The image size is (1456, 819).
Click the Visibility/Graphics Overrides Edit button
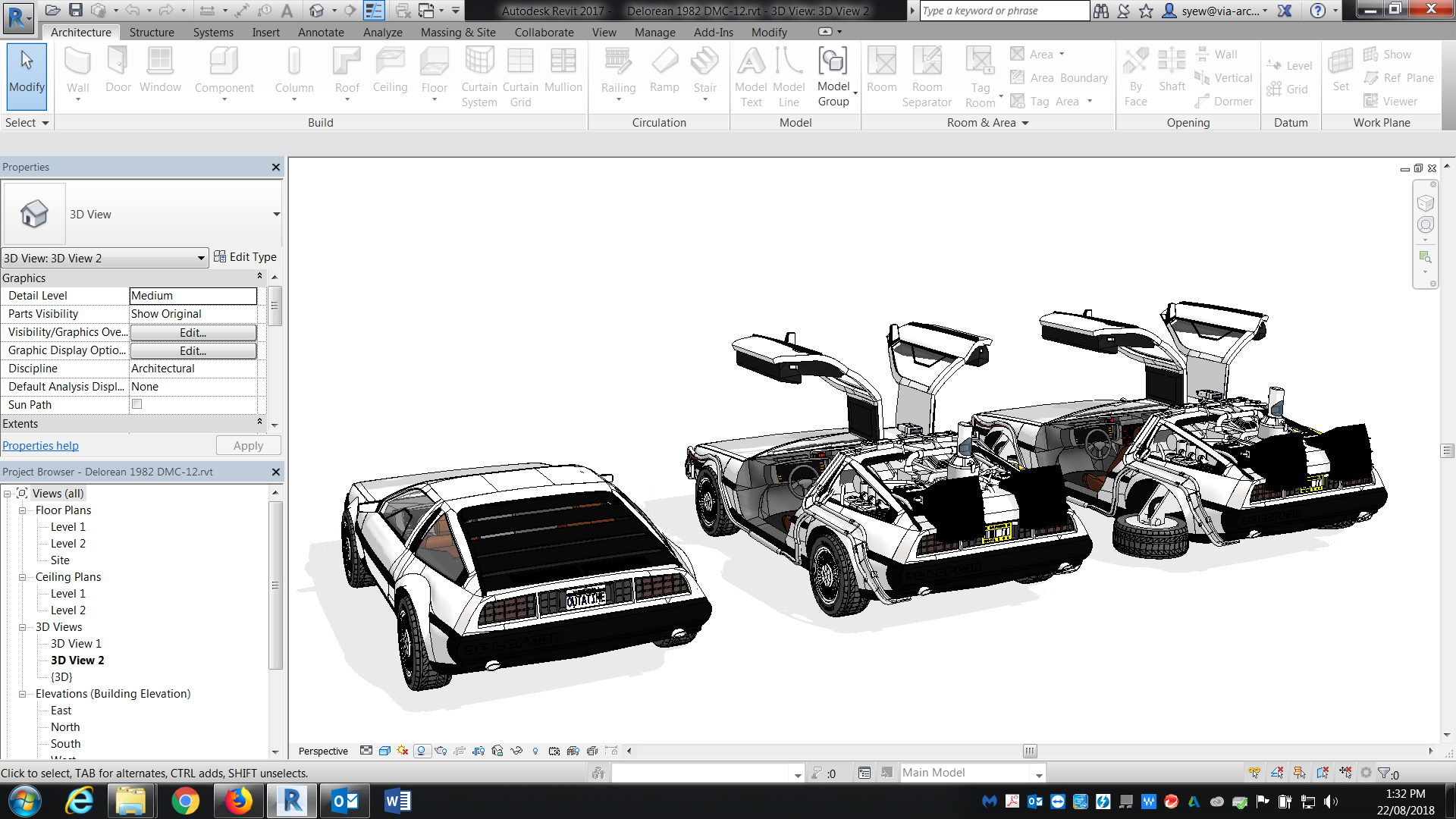pyautogui.click(x=193, y=332)
